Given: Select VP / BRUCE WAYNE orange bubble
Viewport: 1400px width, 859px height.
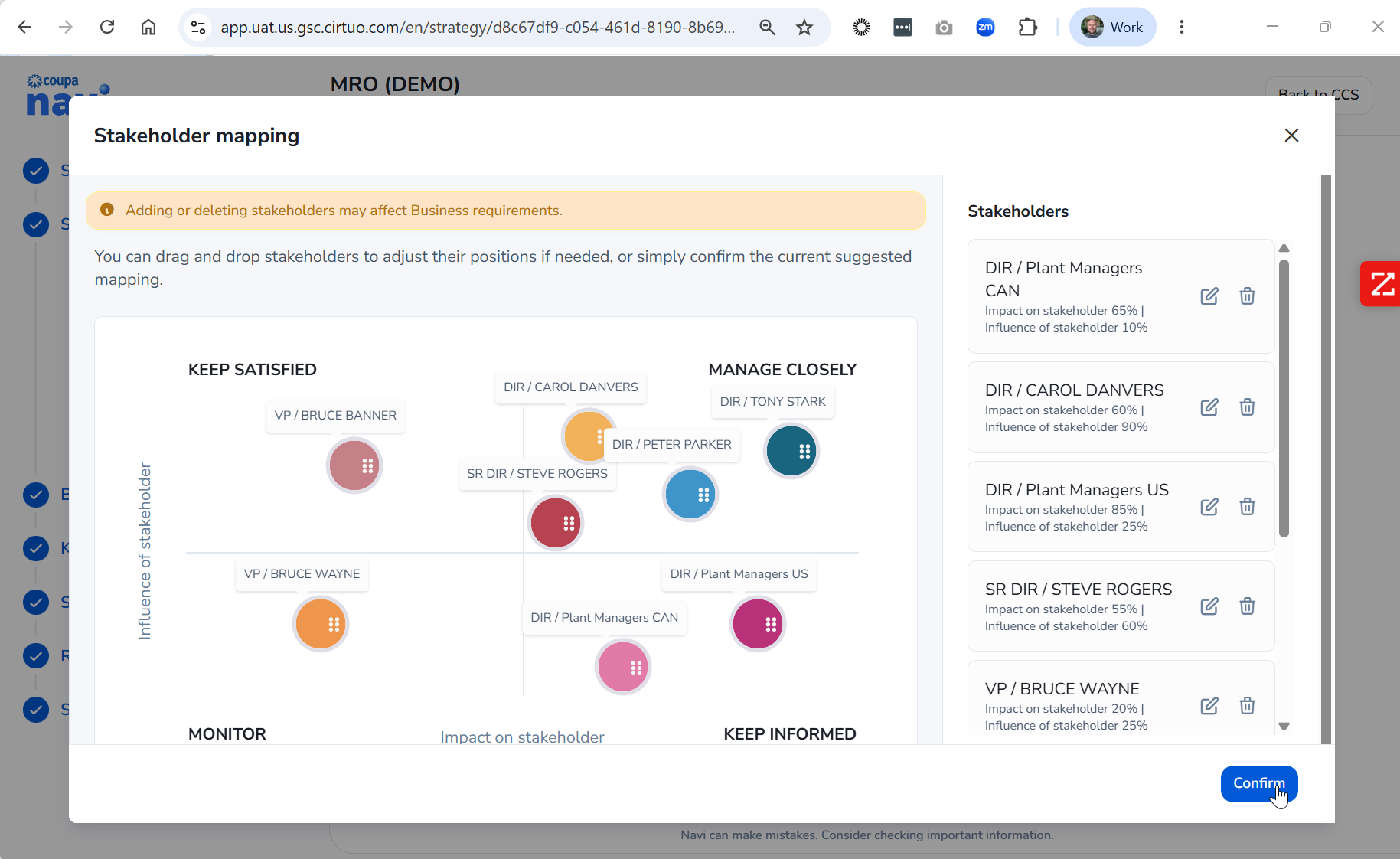Looking at the screenshot, I should click(321, 625).
